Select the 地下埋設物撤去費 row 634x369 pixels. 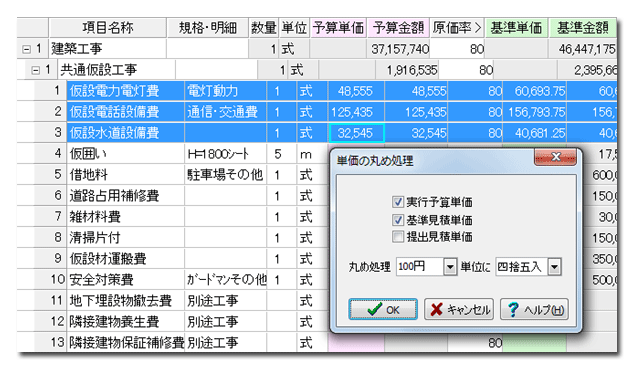pos(125,301)
